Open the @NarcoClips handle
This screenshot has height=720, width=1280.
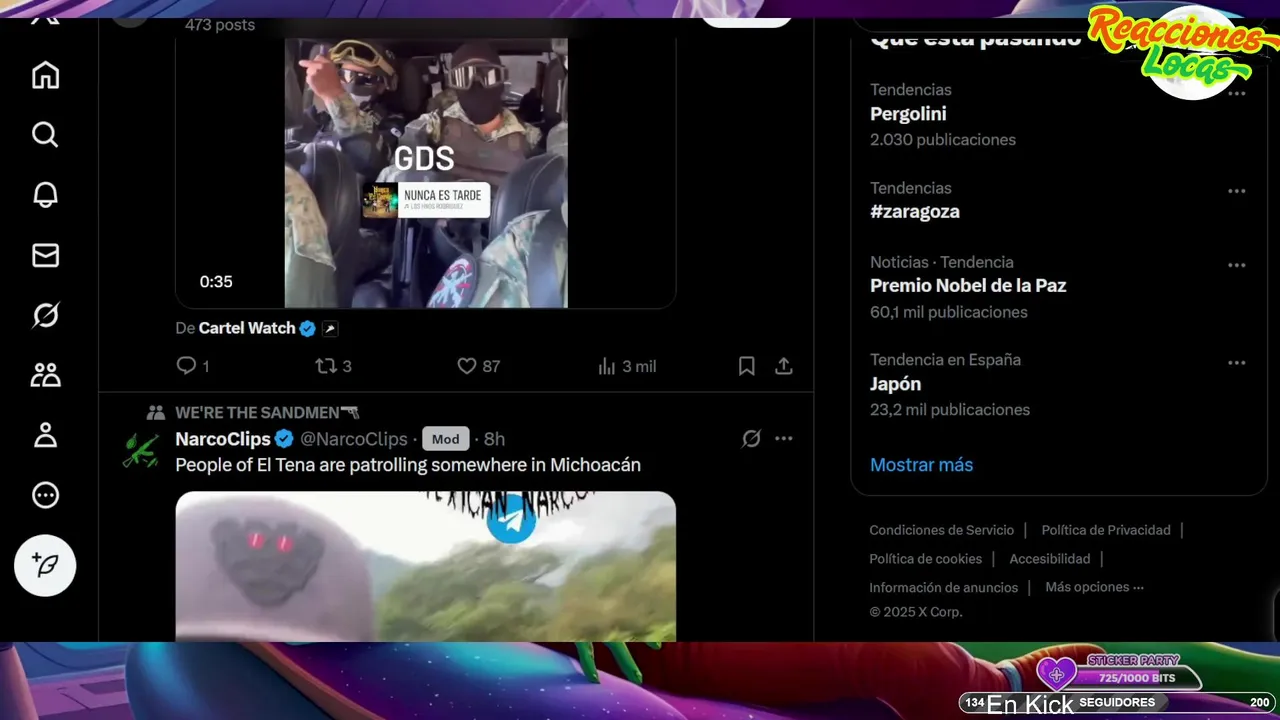point(354,439)
